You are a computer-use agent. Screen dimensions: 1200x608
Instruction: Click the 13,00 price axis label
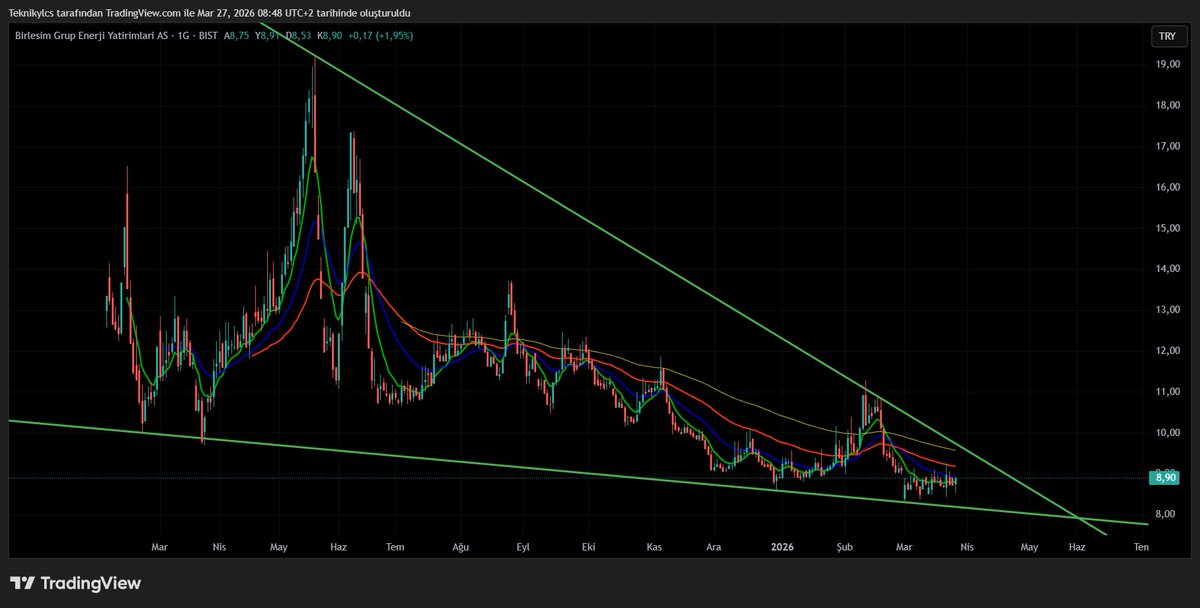tap(1166, 310)
